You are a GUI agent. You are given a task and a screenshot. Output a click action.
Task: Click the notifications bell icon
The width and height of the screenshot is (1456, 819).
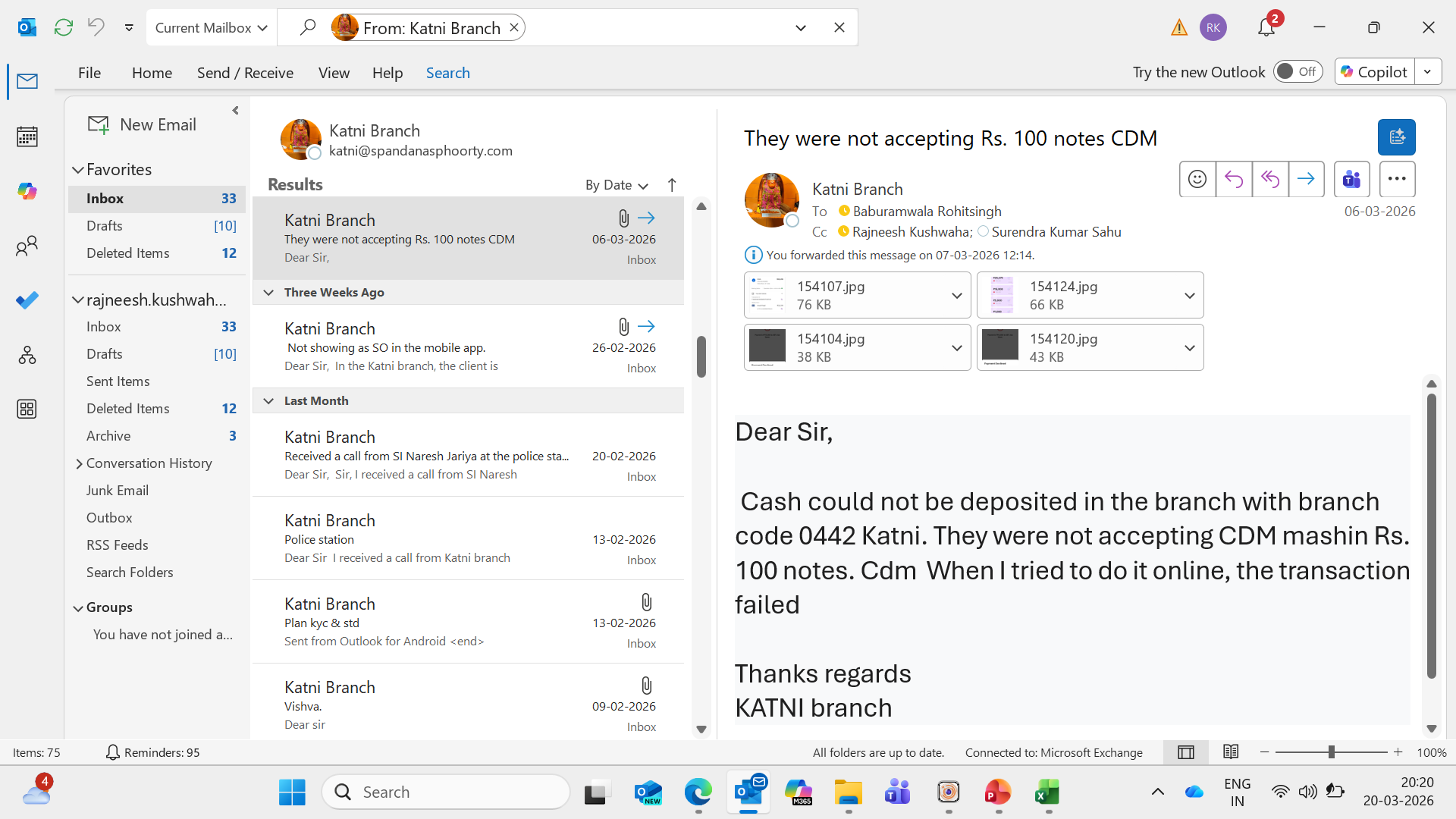pos(1266,27)
